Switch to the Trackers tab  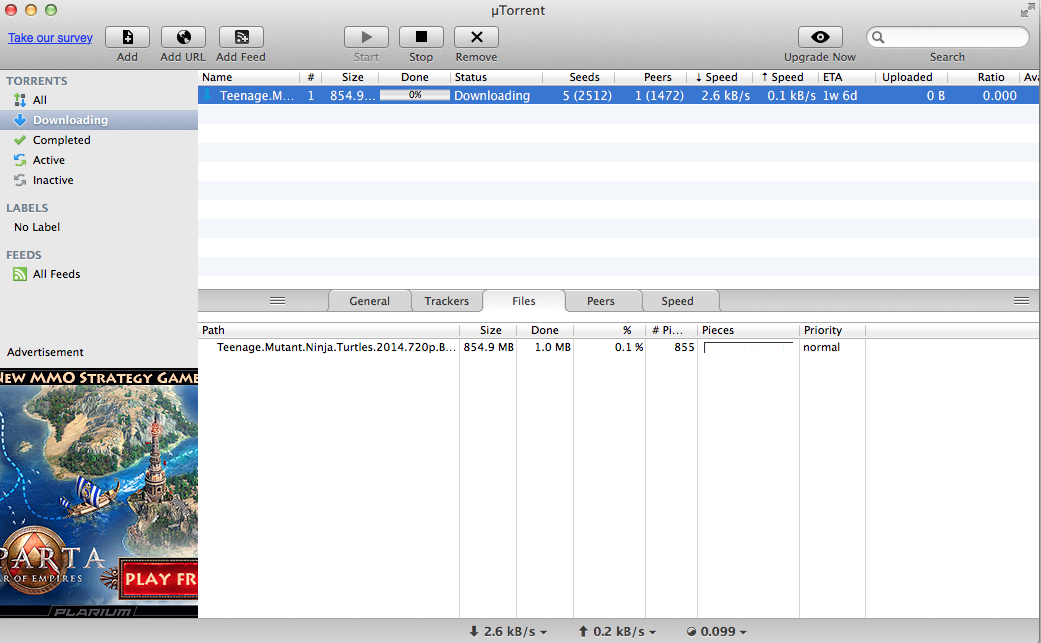point(447,301)
